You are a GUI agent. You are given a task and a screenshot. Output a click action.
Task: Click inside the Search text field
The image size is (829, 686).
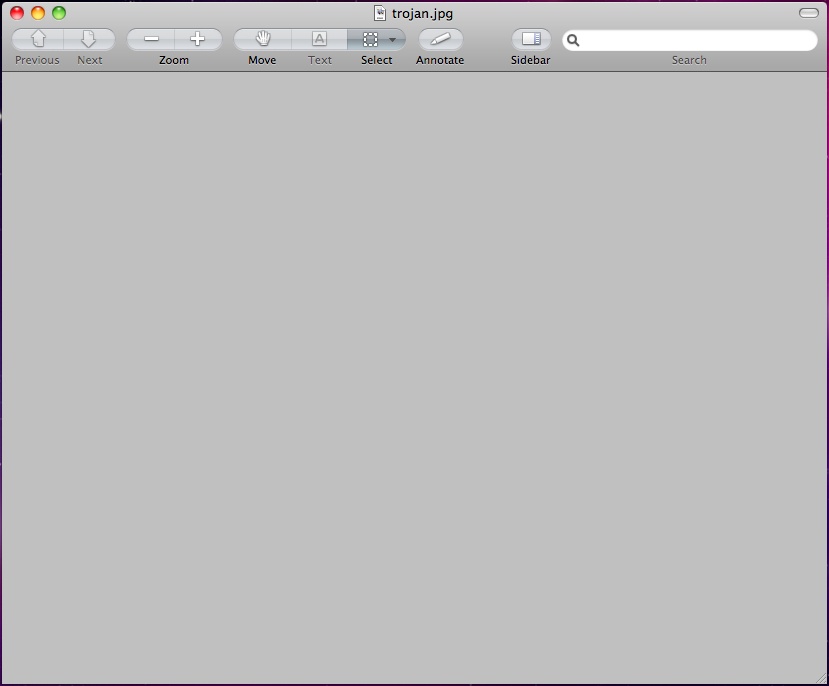coord(695,41)
